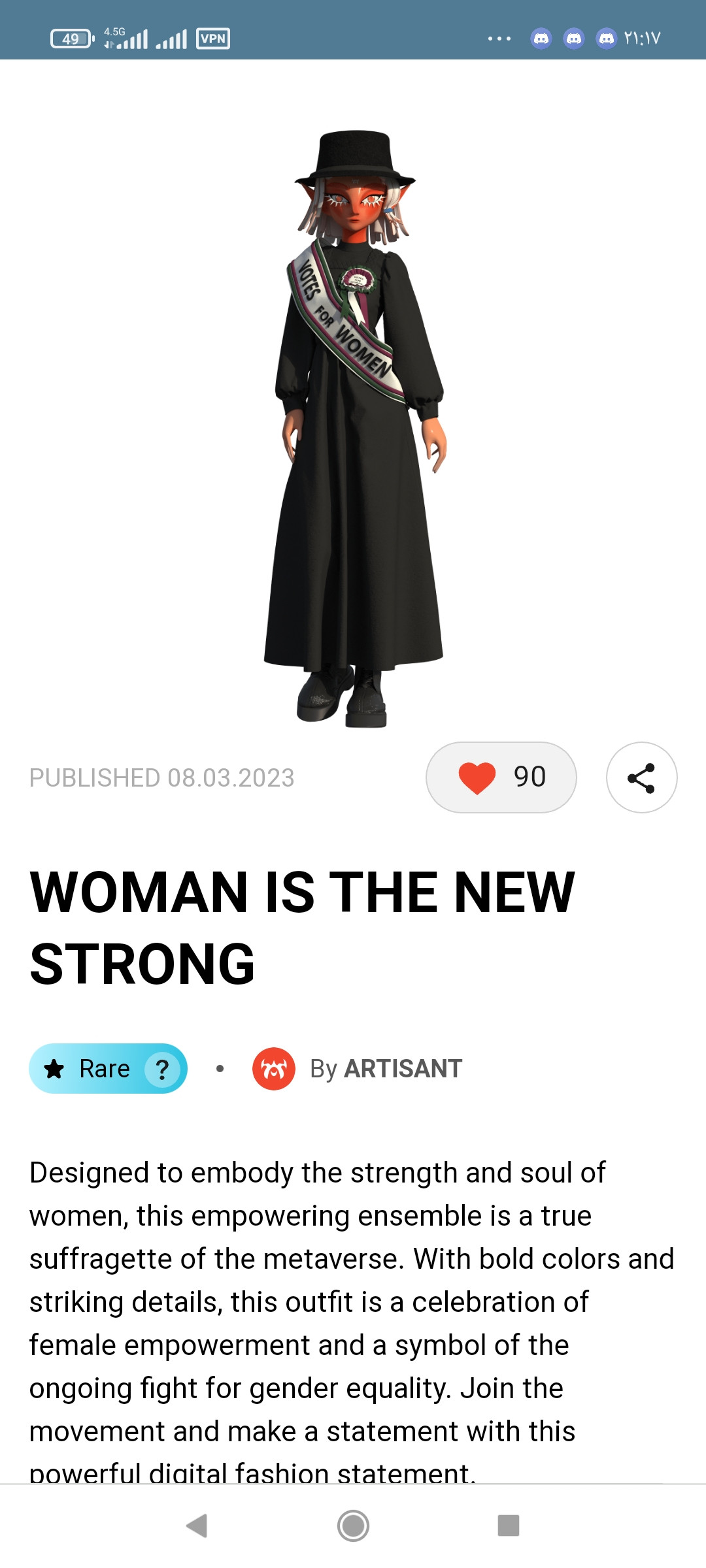Image resolution: width=706 pixels, height=1568 pixels.
Task: Tap the three dots in status bar
Action: point(499,39)
